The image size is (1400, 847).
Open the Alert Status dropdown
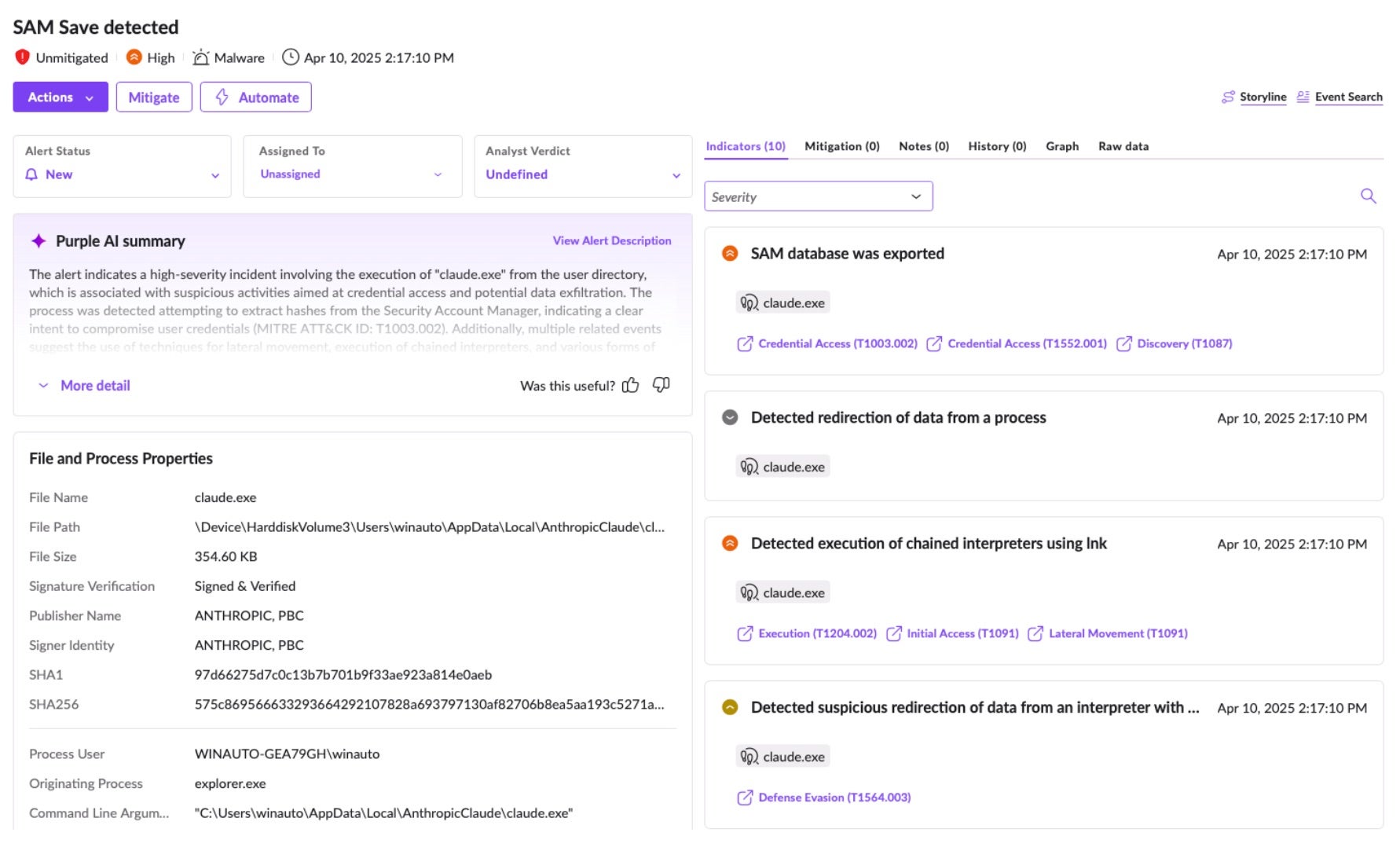click(x=122, y=174)
